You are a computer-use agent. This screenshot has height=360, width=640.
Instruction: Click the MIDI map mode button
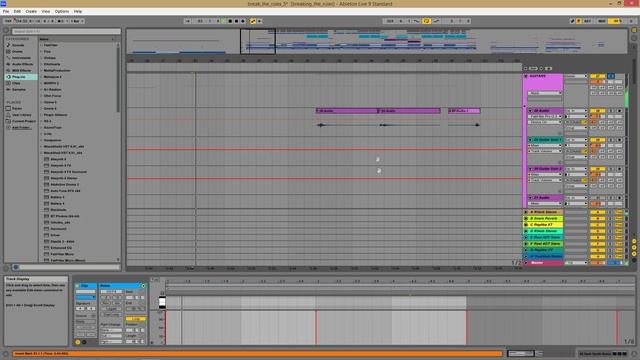pyautogui.click(x=602, y=21)
